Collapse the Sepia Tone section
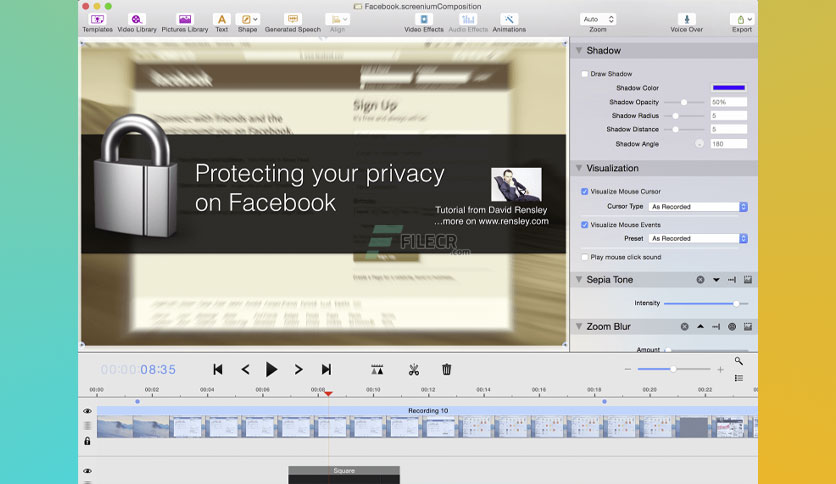The image size is (836, 484). click(x=578, y=279)
